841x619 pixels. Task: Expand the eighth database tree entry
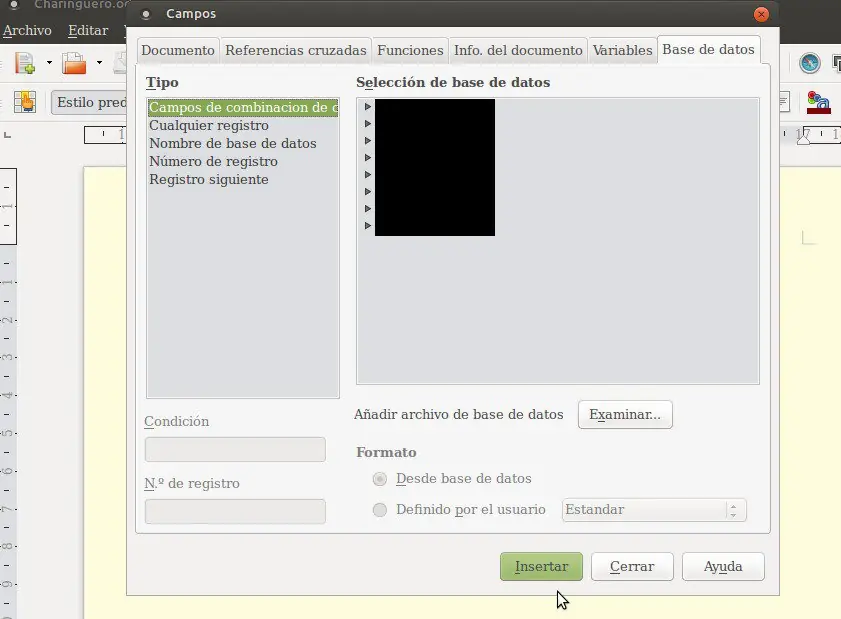(x=368, y=225)
